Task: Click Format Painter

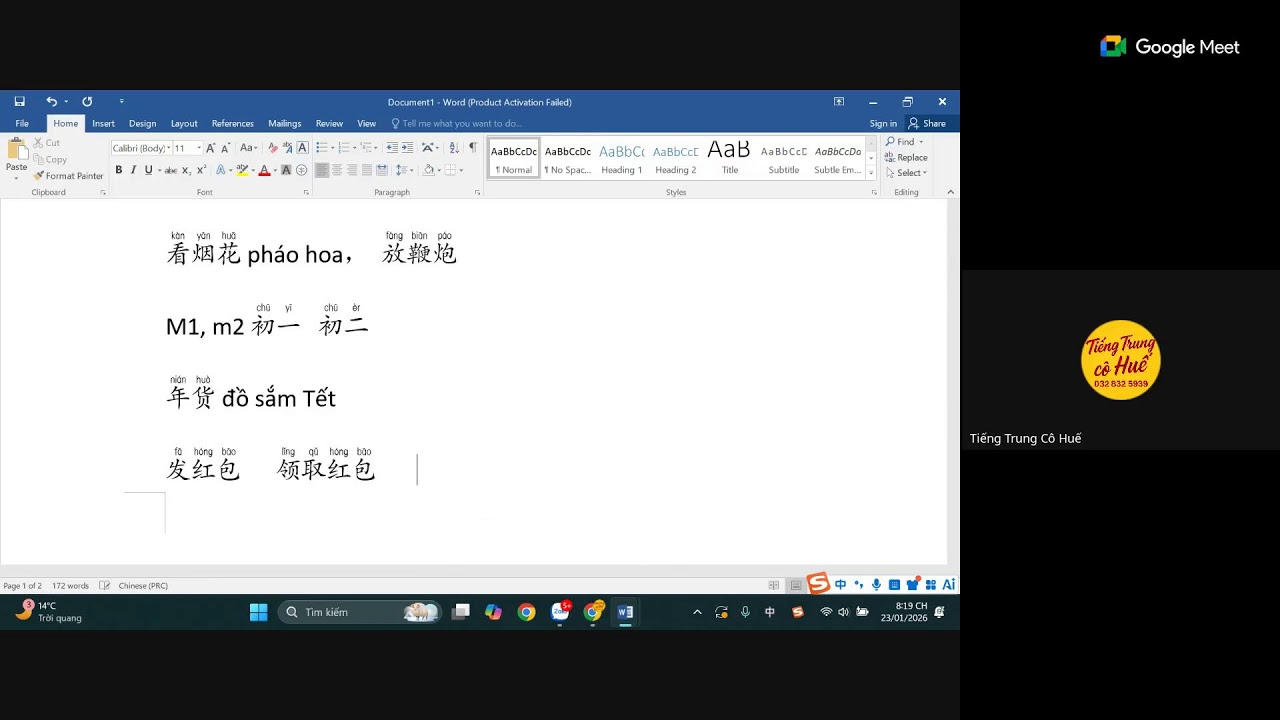Action: coord(68,176)
